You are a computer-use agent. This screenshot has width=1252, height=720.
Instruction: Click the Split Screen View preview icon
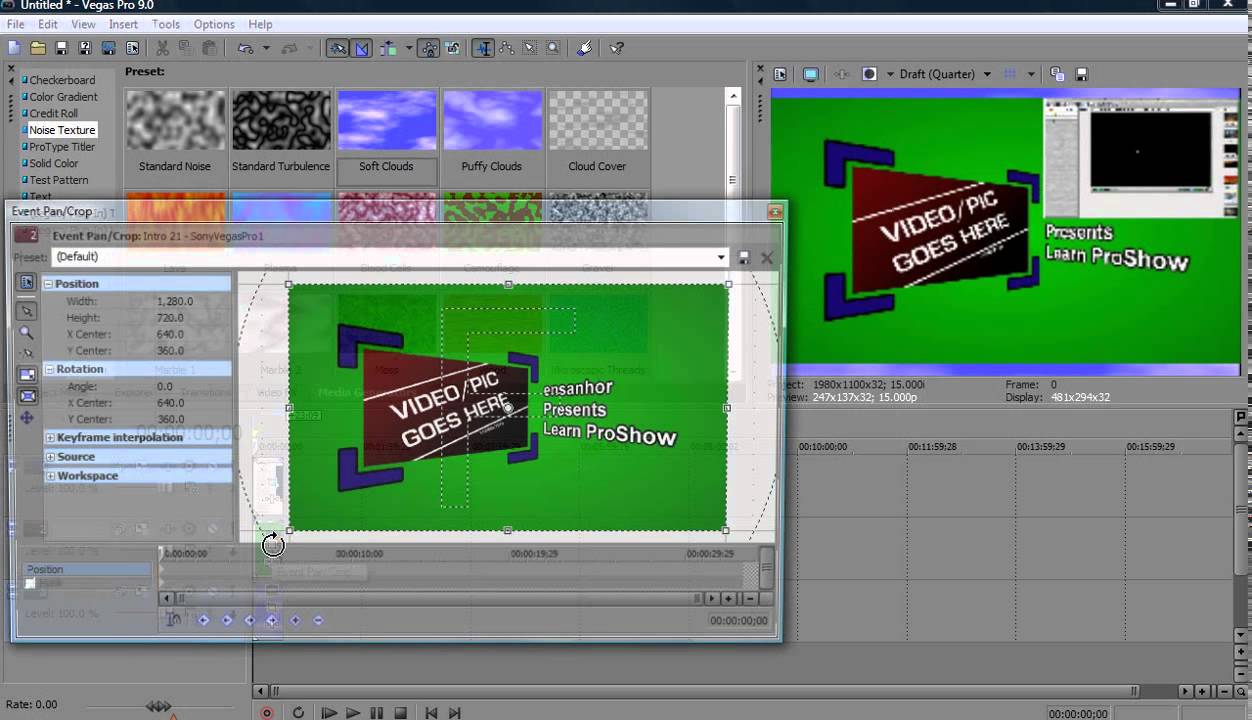click(x=869, y=74)
